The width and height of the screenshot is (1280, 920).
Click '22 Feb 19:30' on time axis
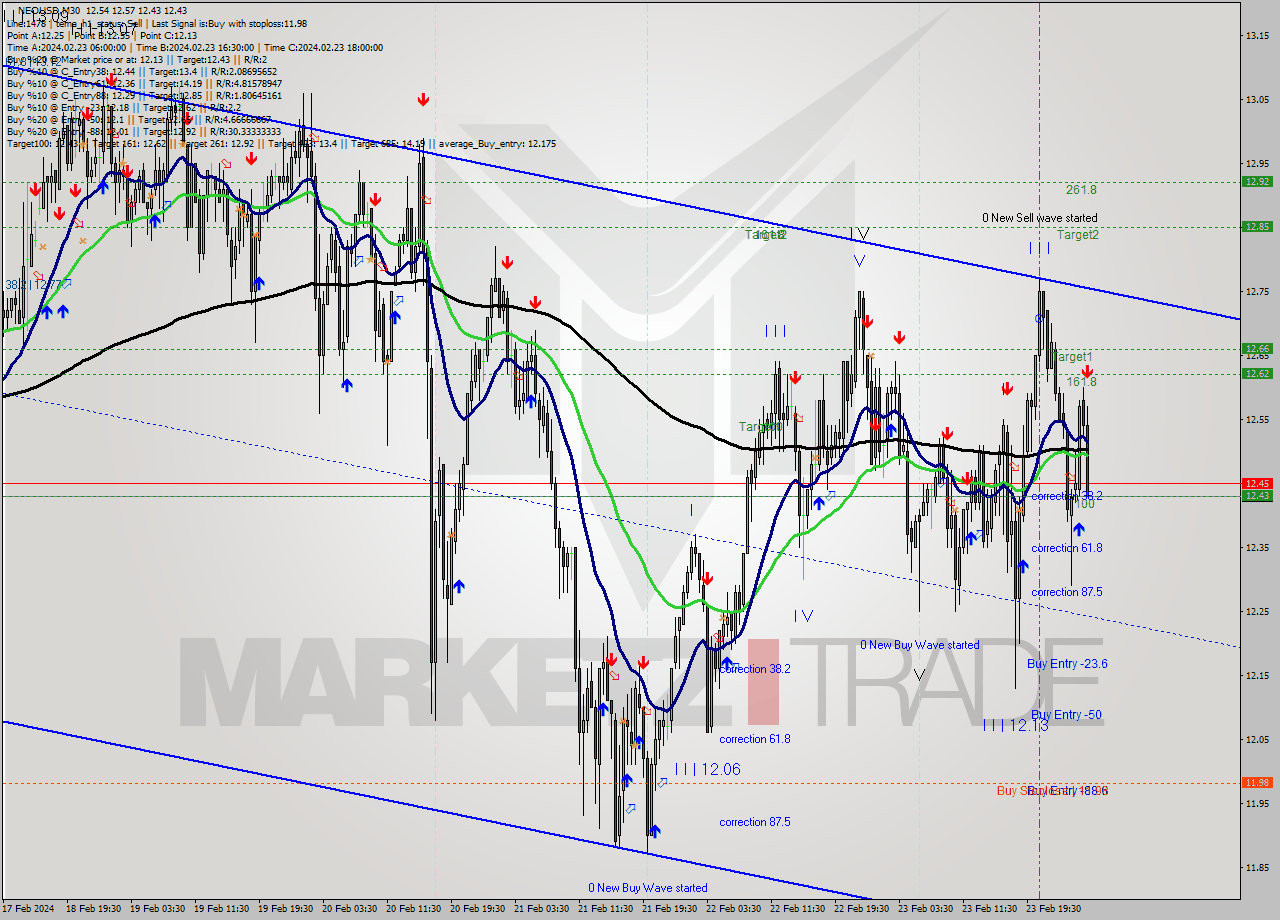862,909
